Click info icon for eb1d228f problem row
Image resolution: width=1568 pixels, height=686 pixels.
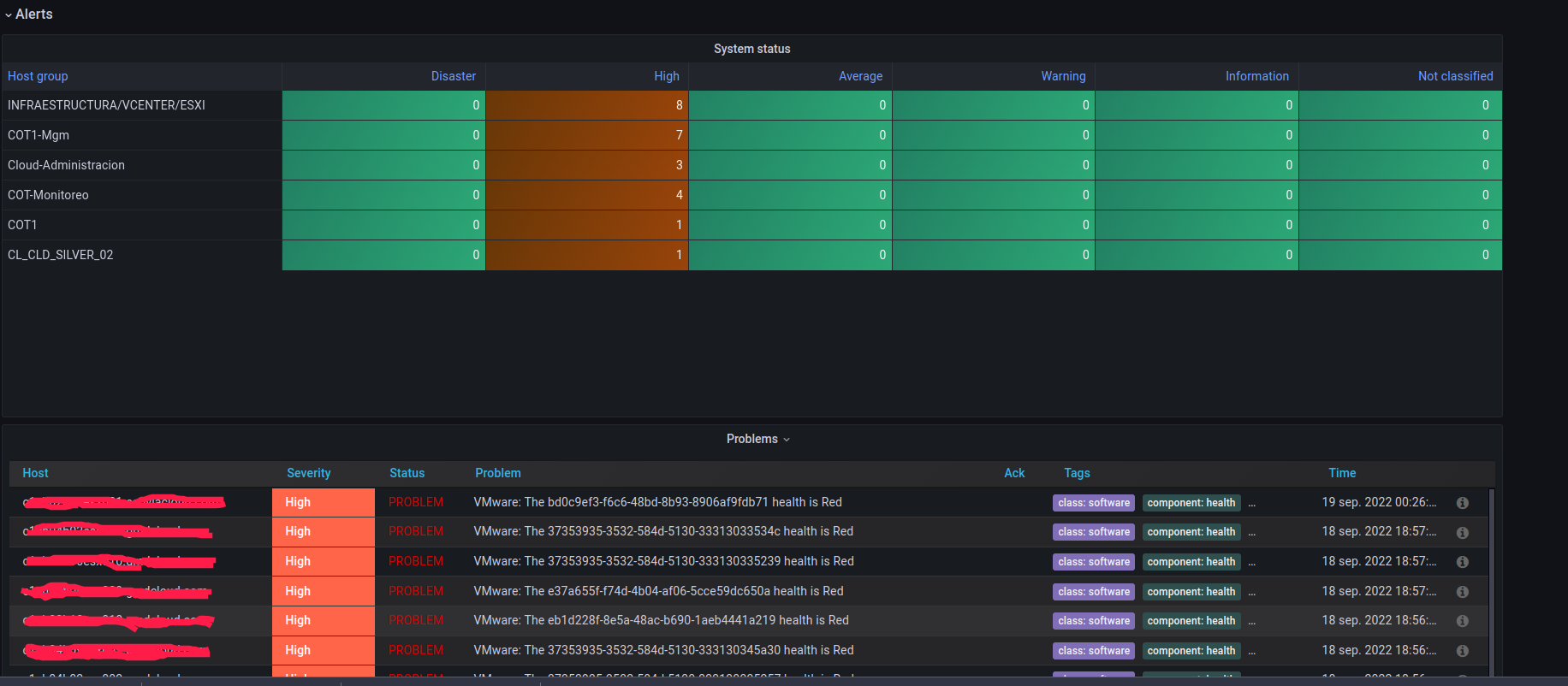click(x=1462, y=621)
